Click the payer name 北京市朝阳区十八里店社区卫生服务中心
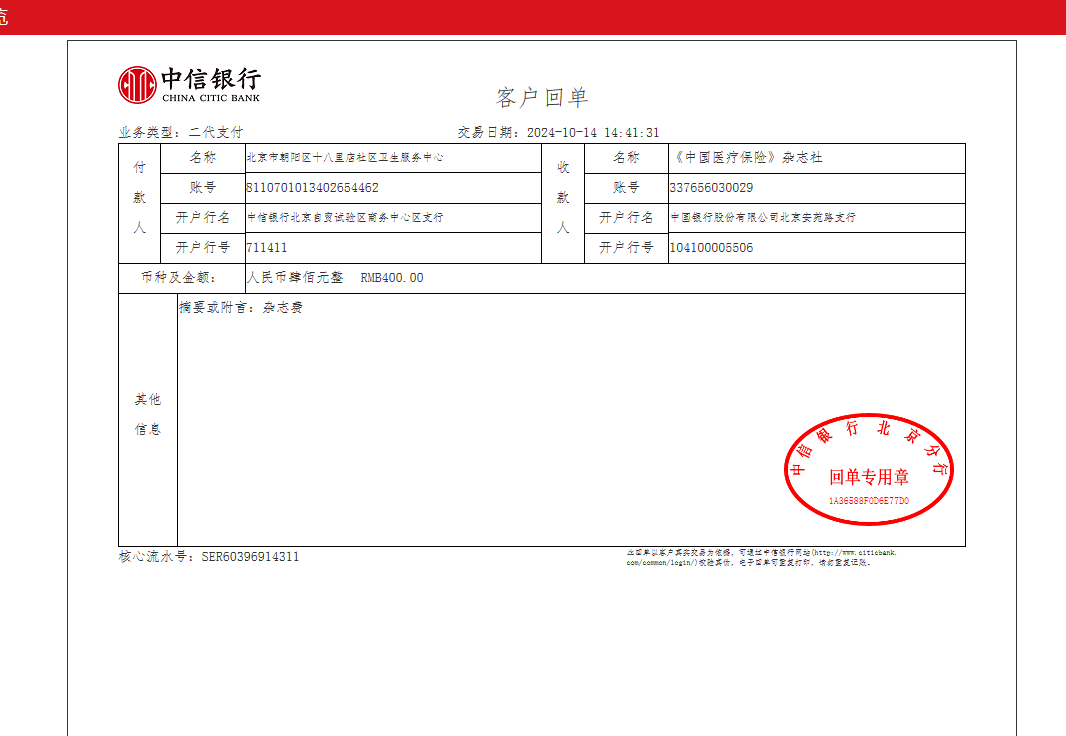Viewport: 1066px width, 736px height. click(345, 158)
